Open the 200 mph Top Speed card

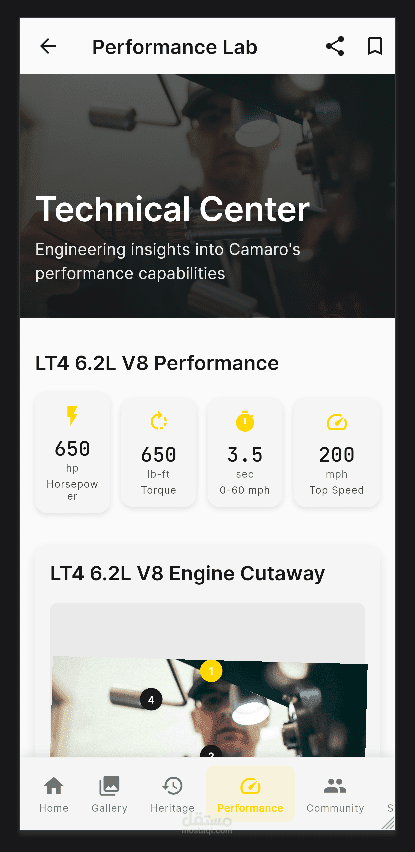(x=337, y=453)
